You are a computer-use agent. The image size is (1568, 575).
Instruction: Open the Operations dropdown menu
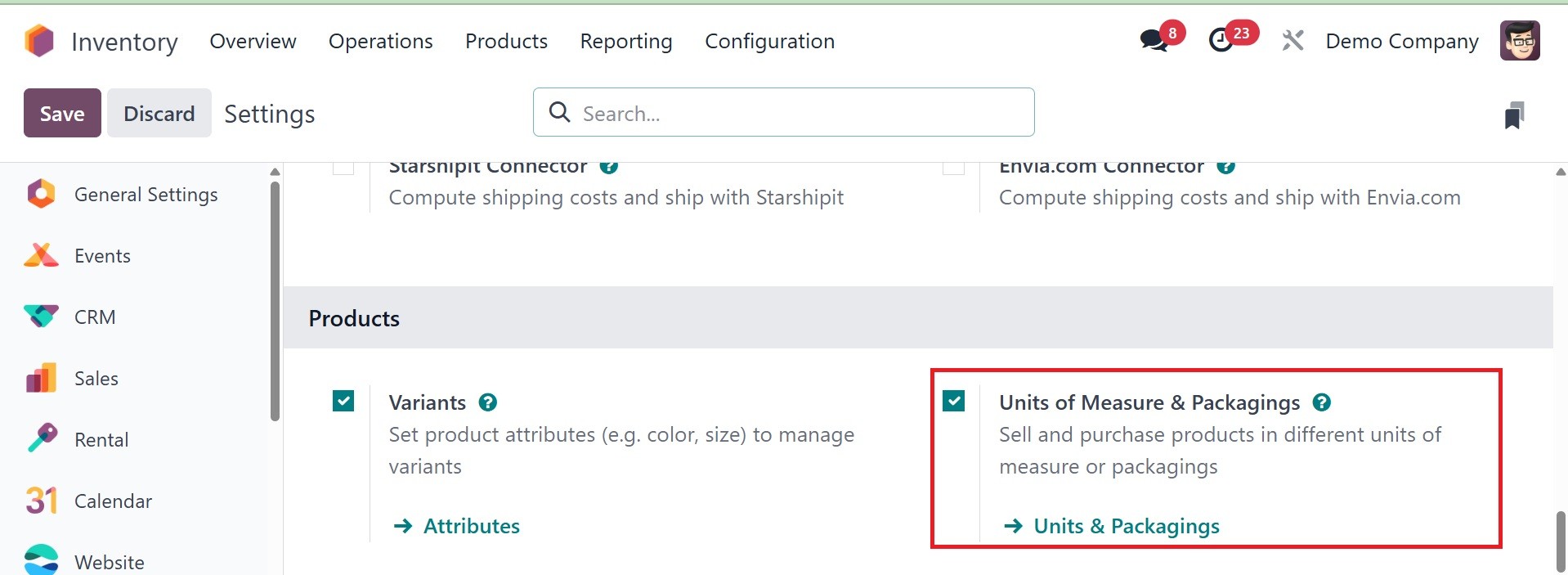pos(380,42)
